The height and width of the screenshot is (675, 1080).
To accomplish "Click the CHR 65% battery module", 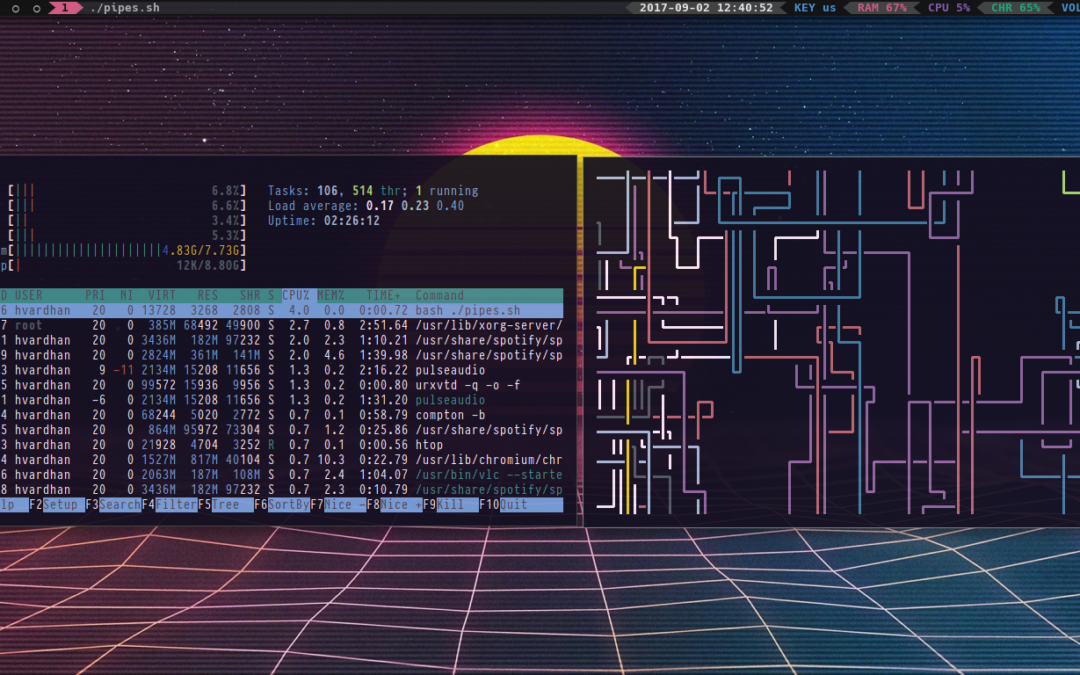I will 1014,8.
